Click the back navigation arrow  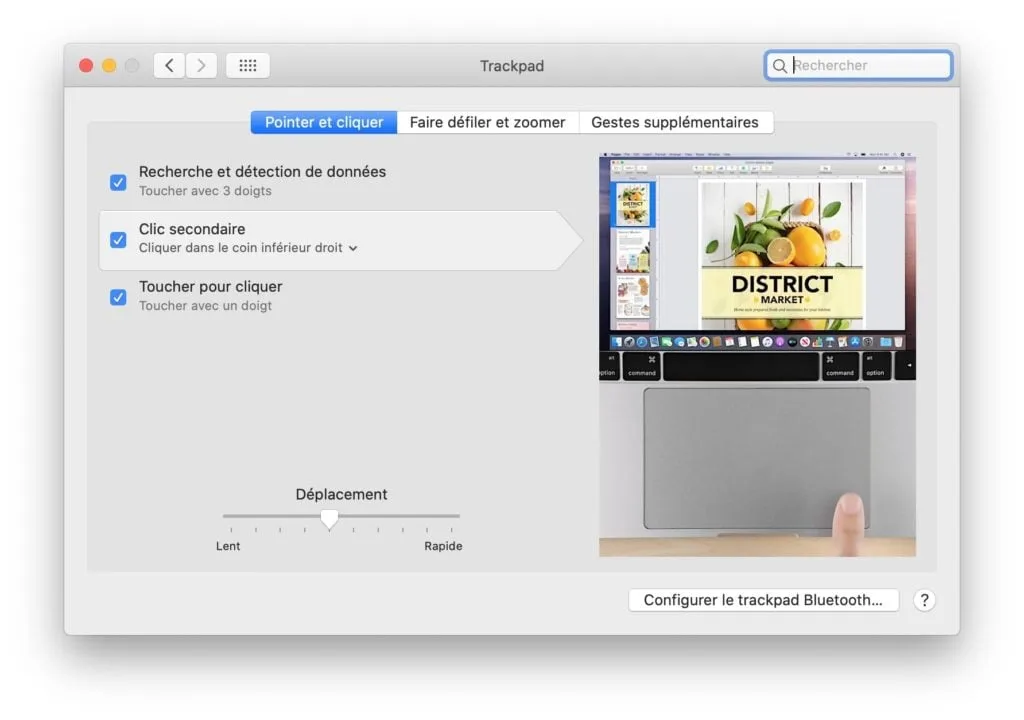168,65
